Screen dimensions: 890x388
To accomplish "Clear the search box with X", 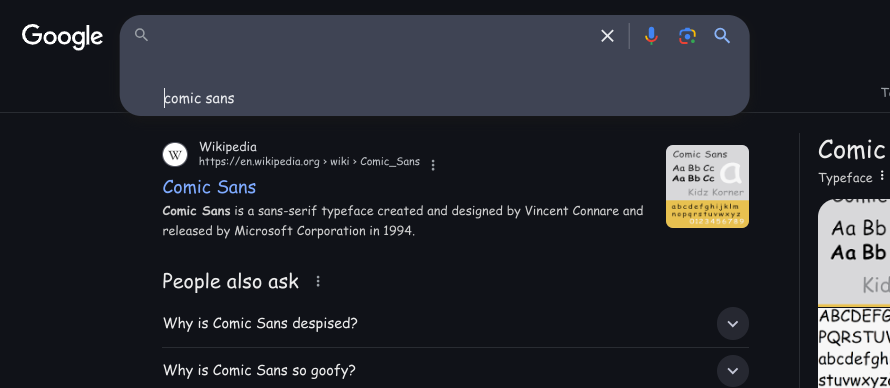I will coord(607,36).
